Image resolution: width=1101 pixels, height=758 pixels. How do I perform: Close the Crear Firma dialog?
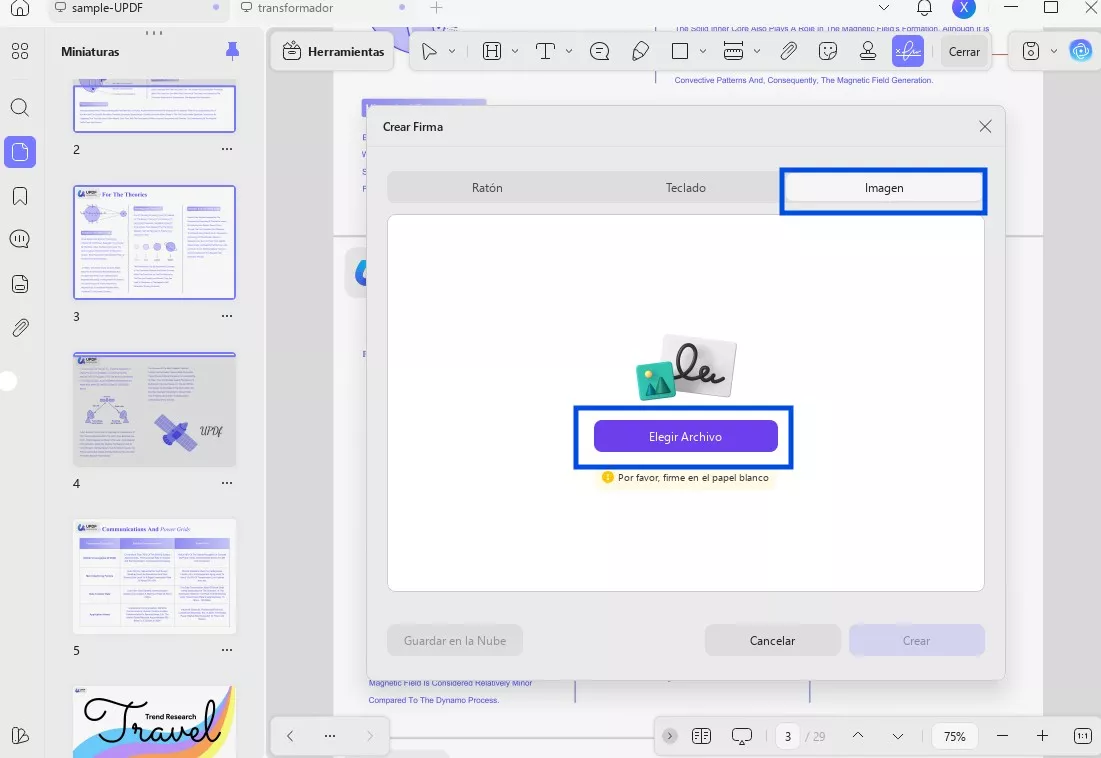(x=985, y=126)
